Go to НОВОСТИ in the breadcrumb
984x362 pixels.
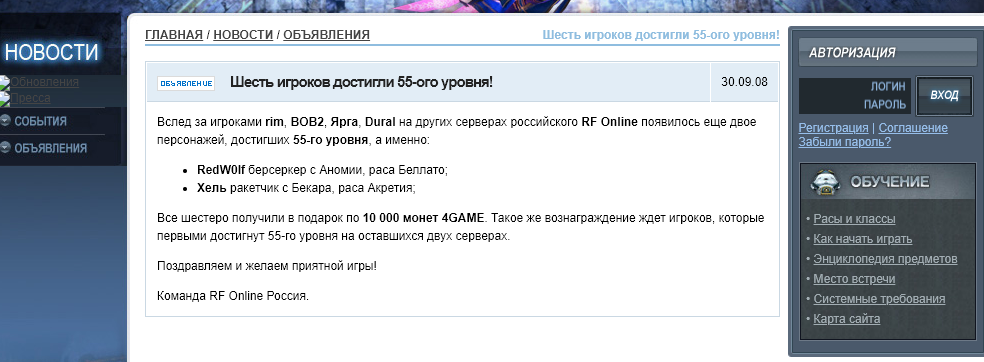(243, 35)
